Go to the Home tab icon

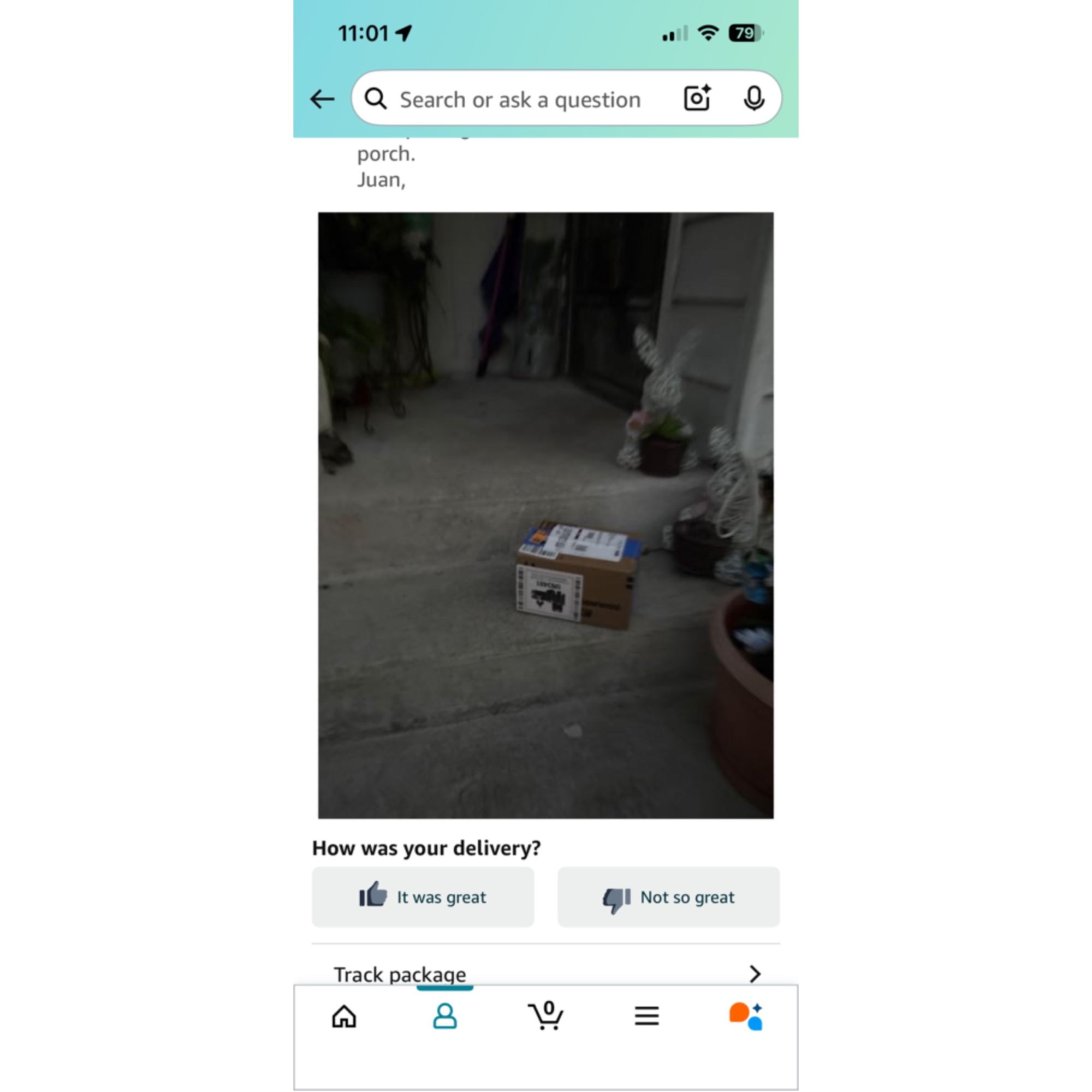click(343, 1016)
